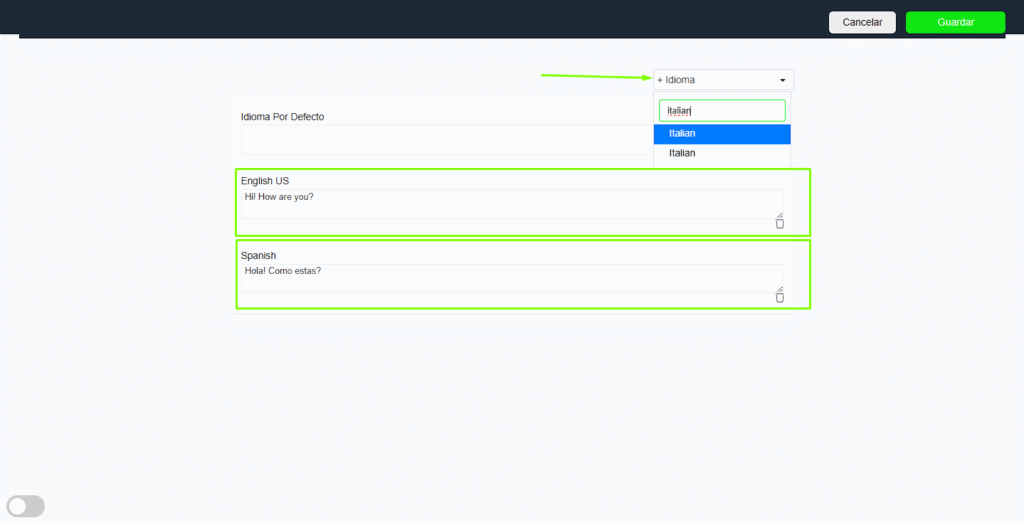
Task: Select the highlighted Italian option
Action: click(722, 134)
